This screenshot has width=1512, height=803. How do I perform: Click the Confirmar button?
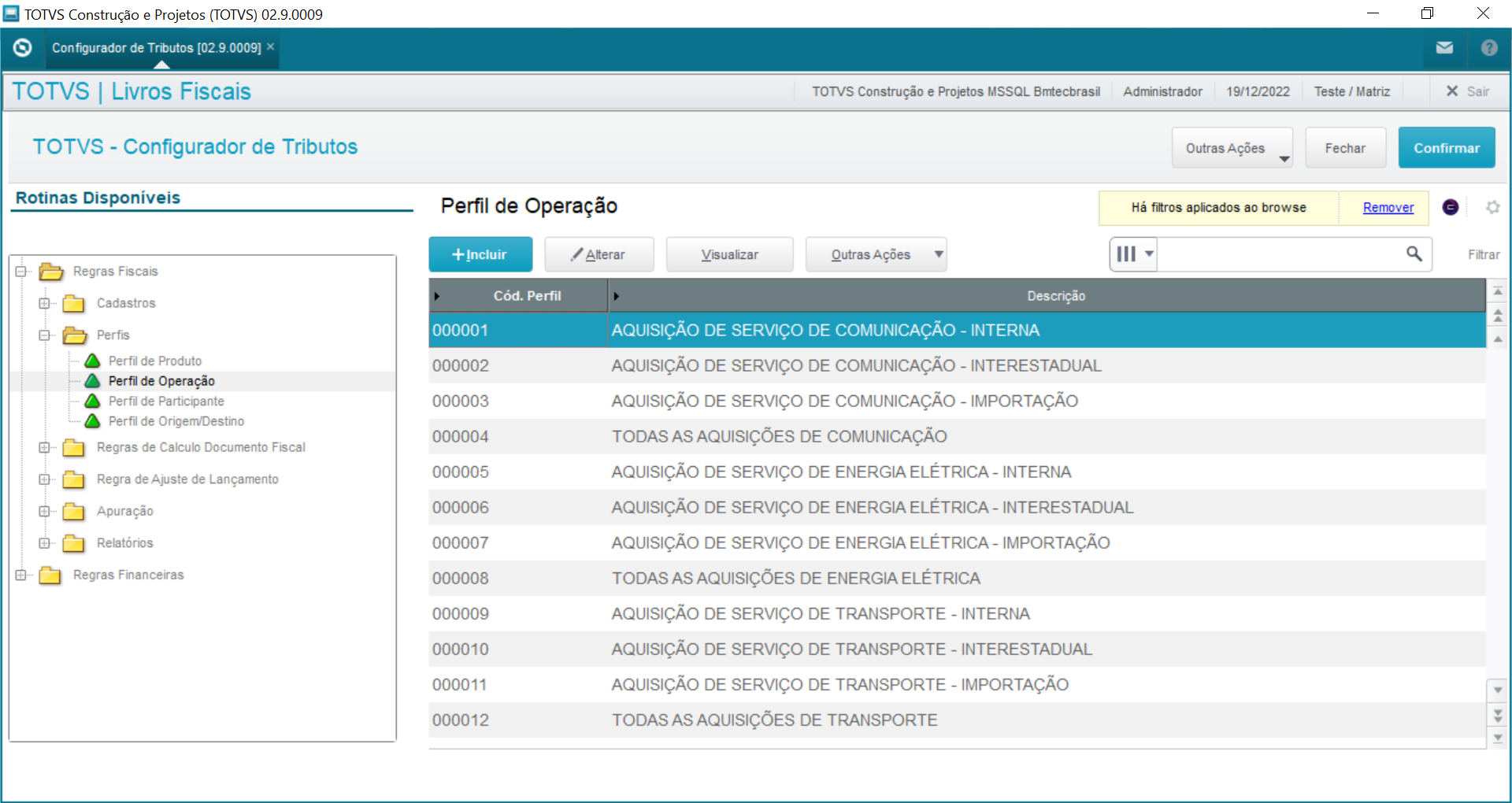[1447, 148]
